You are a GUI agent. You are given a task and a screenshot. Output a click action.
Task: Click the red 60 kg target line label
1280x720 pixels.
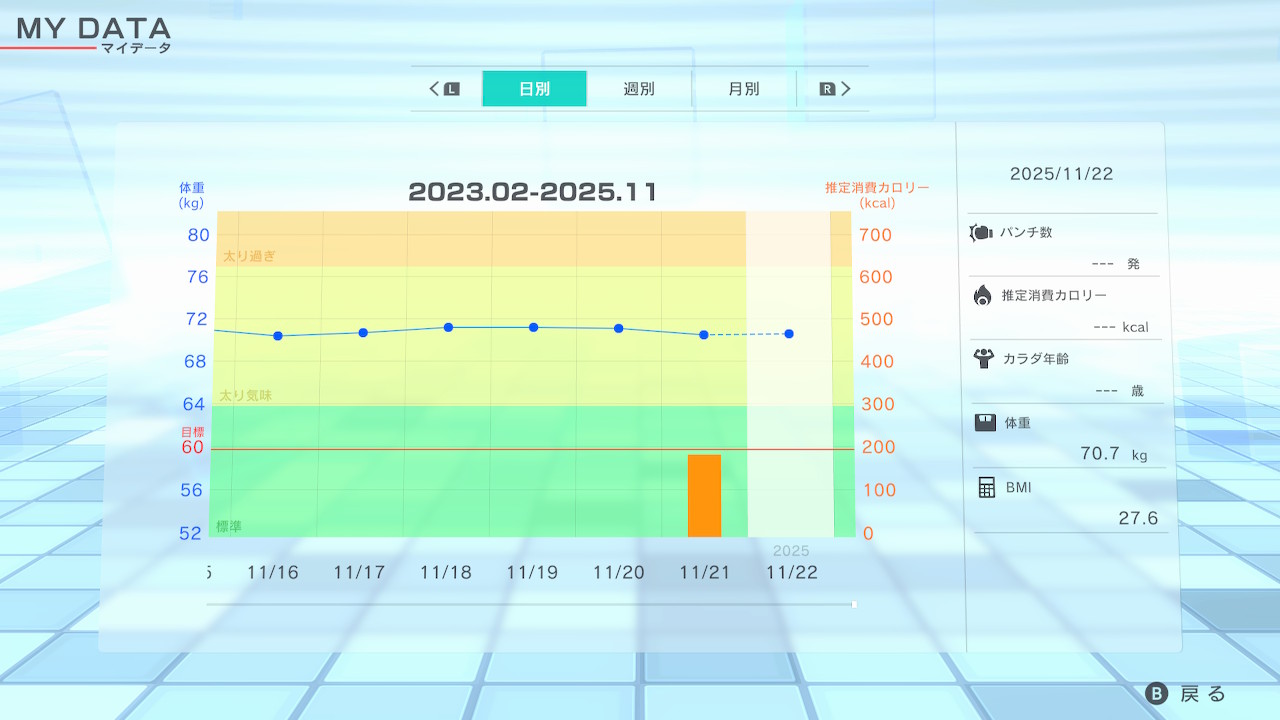(192, 447)
